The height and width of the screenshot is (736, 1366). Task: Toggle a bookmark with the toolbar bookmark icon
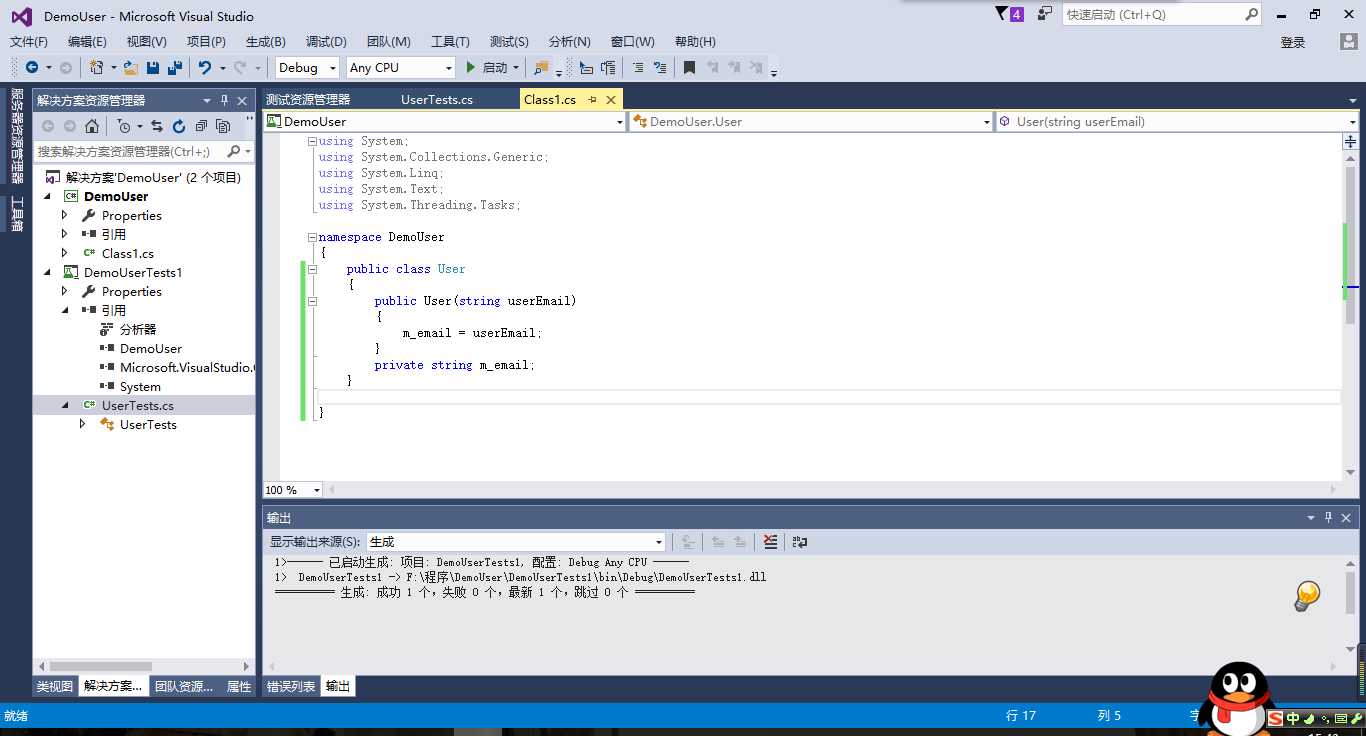(689, 67)
